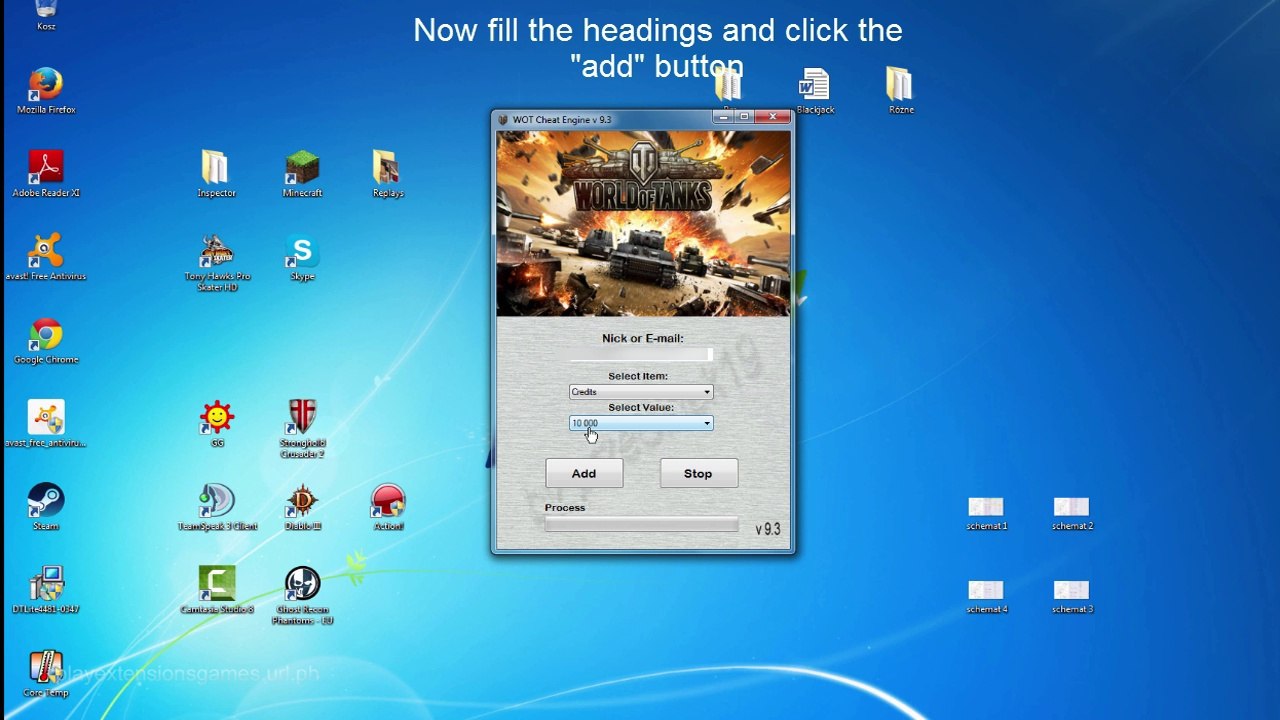Screen dimensions: 1280x720
Task: Click the WOT Cheat Engine title bar icon
Action: pos(503,120)
